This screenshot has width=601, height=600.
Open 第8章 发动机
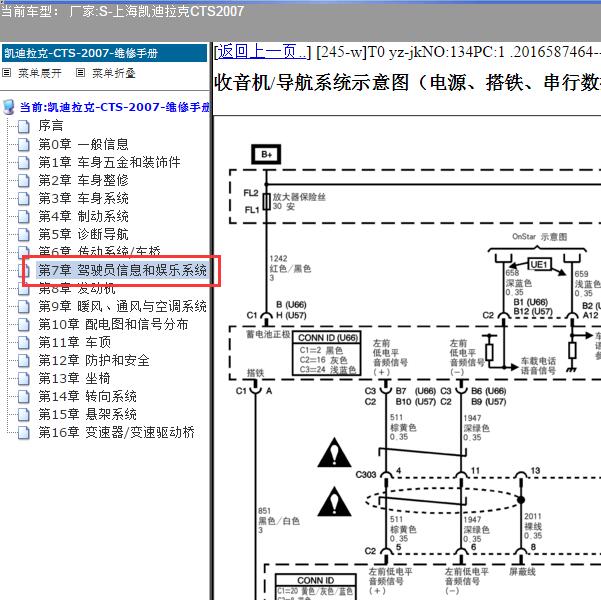coord(77,288)
